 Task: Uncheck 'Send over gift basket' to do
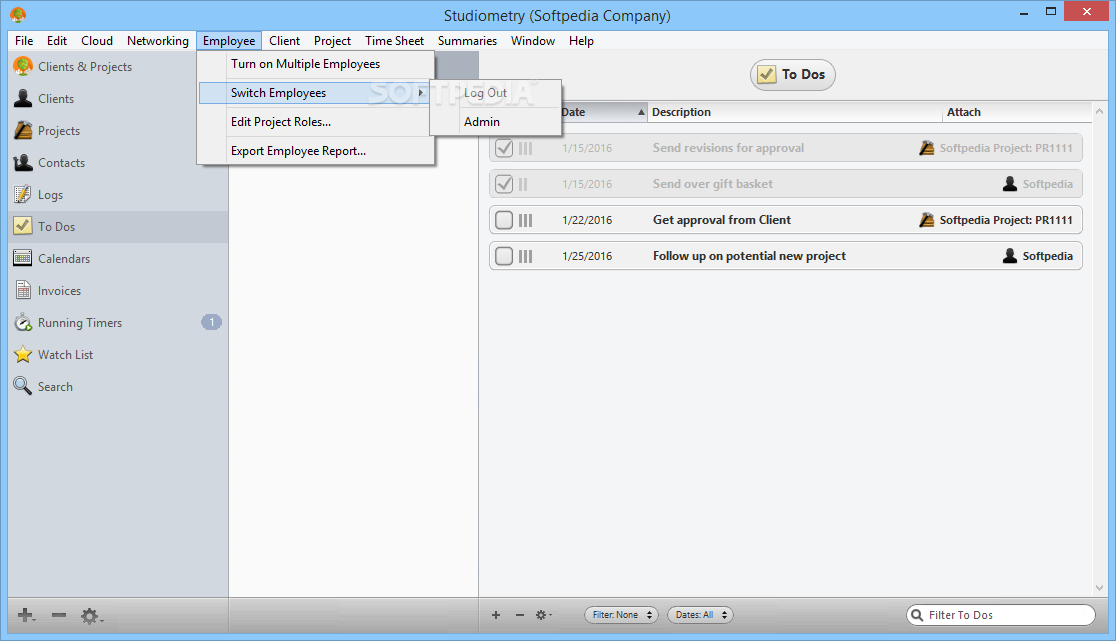[504, 184]
